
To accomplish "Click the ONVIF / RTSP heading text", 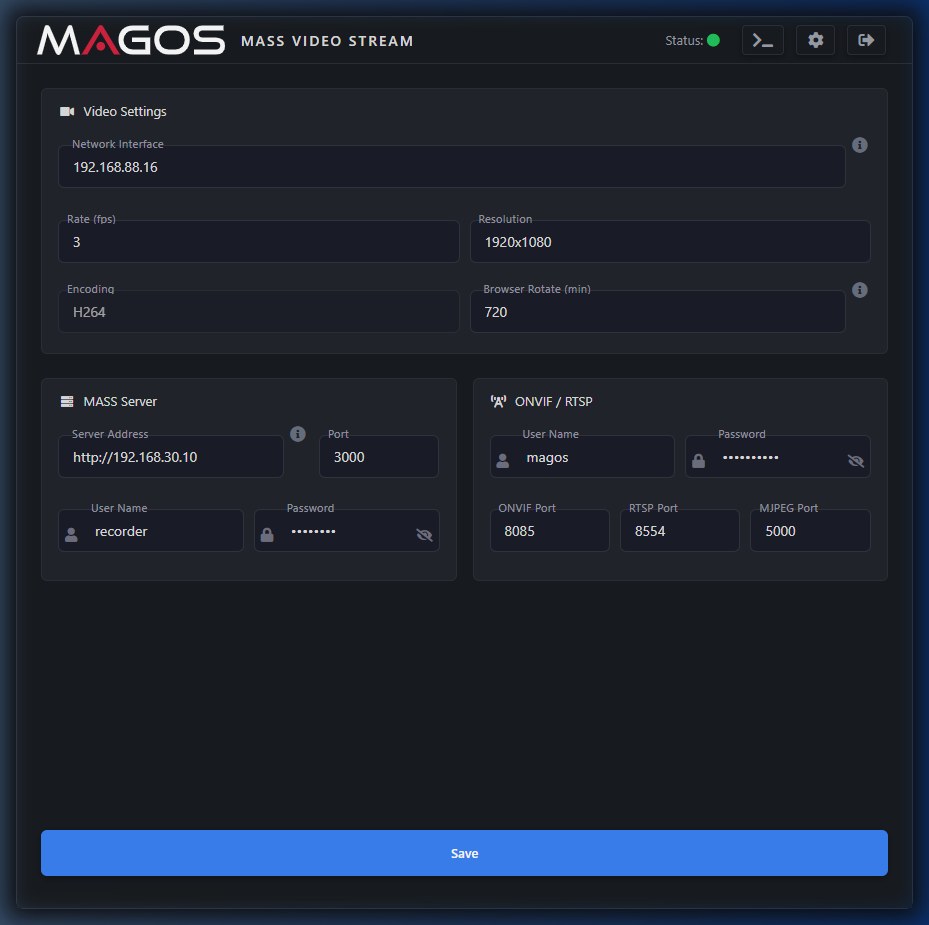I will [x=553, y=402].
